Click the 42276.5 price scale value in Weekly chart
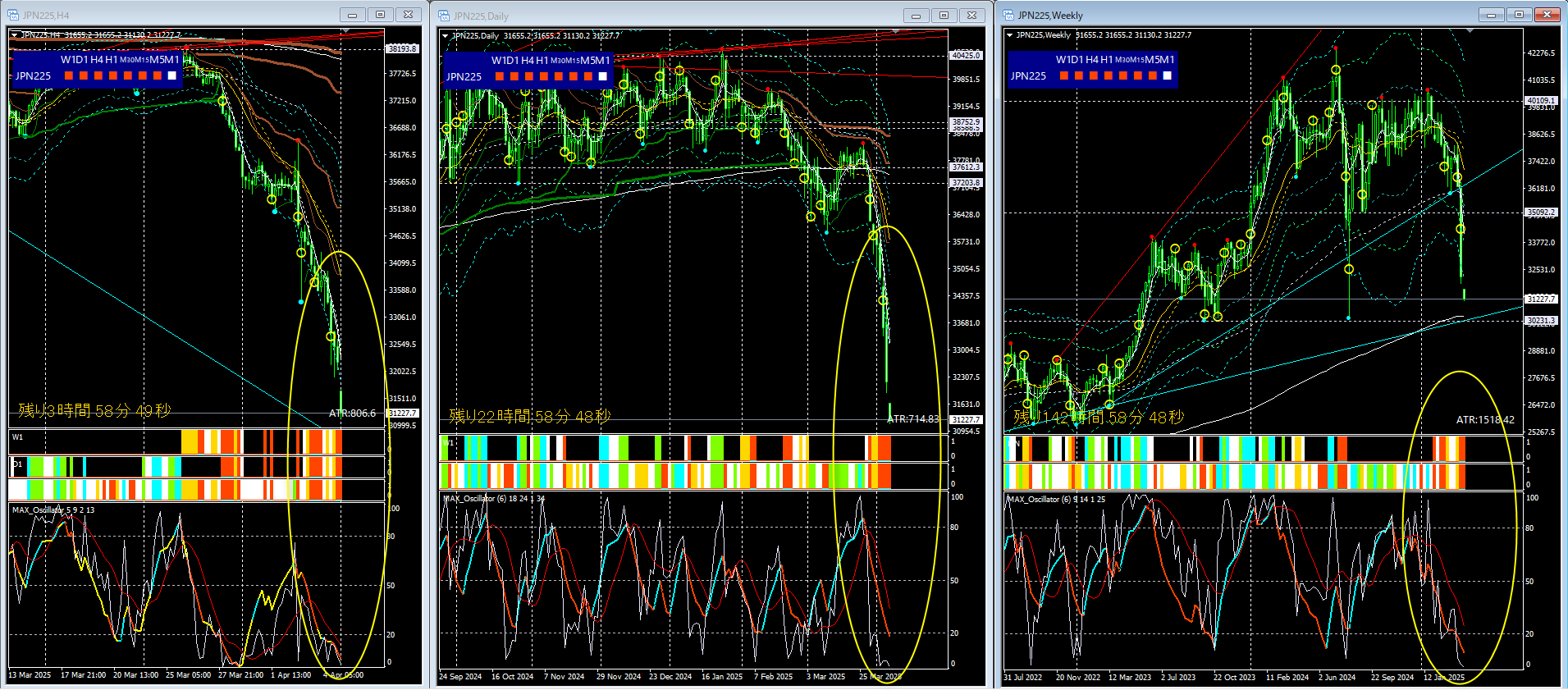The width and height of the screenshot is (1568, 690). (1541, 53)
